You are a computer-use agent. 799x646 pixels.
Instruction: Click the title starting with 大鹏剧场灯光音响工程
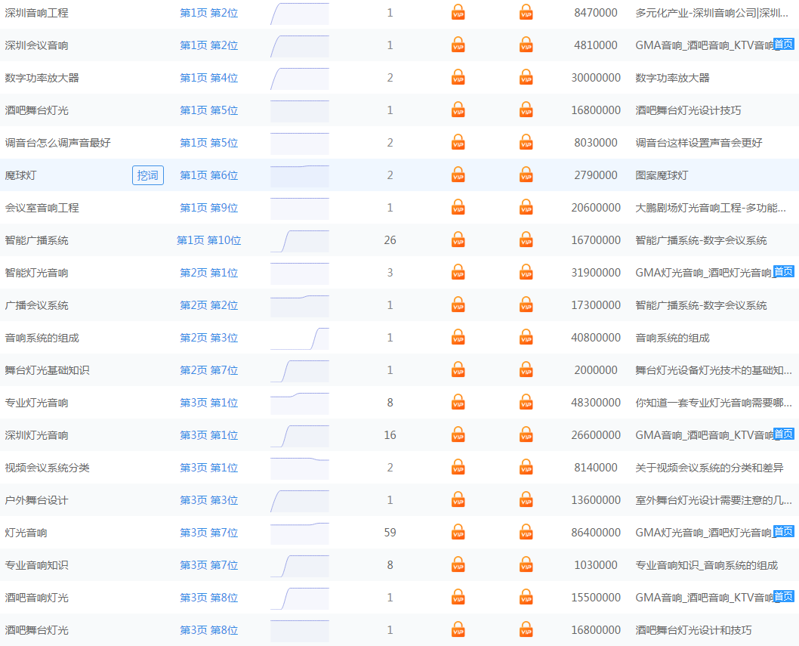click(x=712, y=208)
